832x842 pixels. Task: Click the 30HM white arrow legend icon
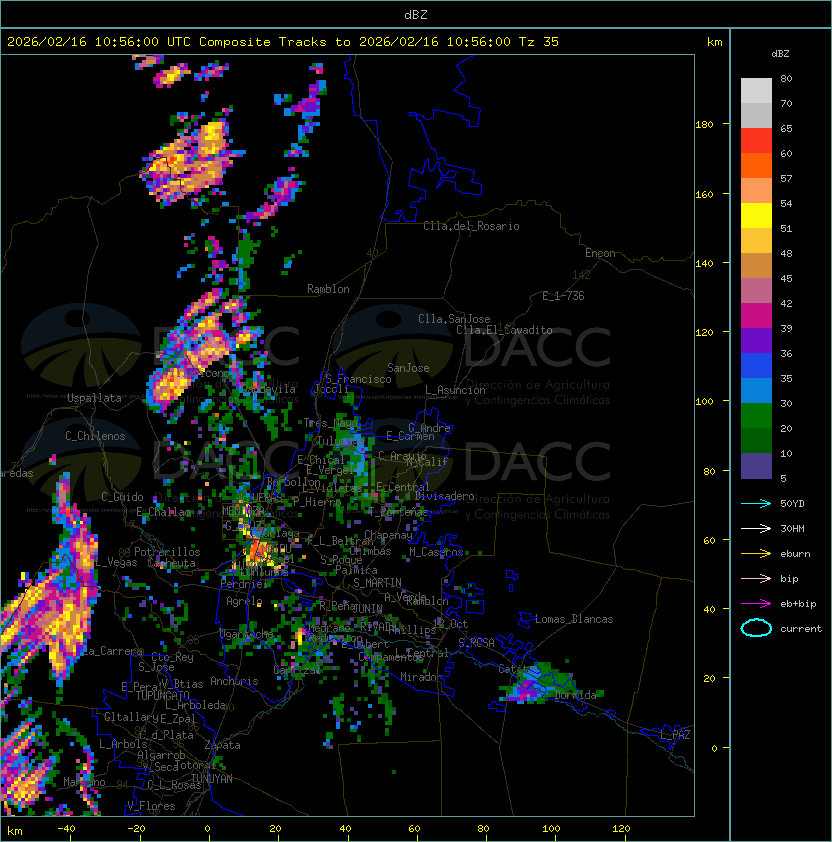756,528
